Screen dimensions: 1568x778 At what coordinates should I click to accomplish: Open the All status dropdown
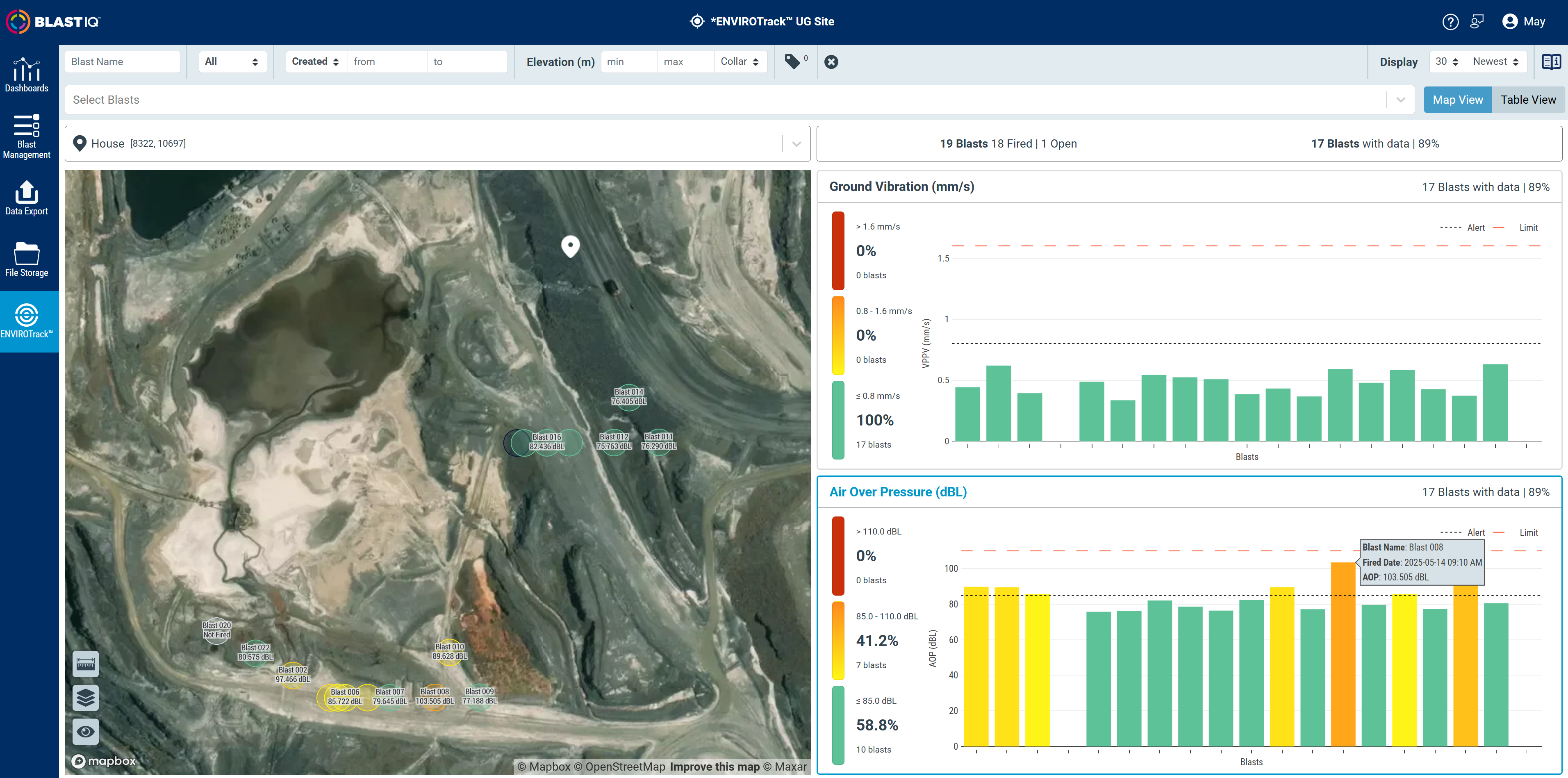click(232, 61)
